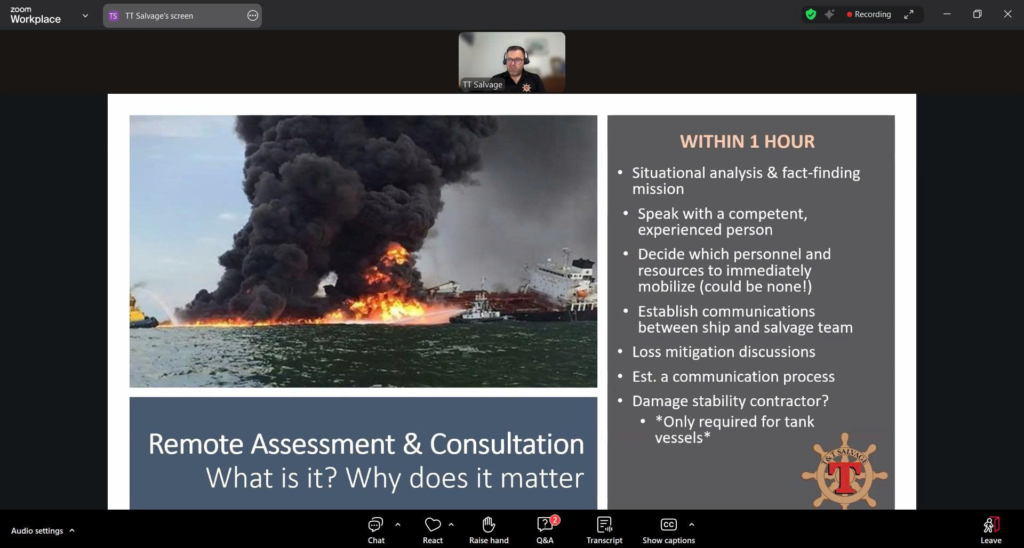
Task: Click the React heart icon
Action: point(432,525)
